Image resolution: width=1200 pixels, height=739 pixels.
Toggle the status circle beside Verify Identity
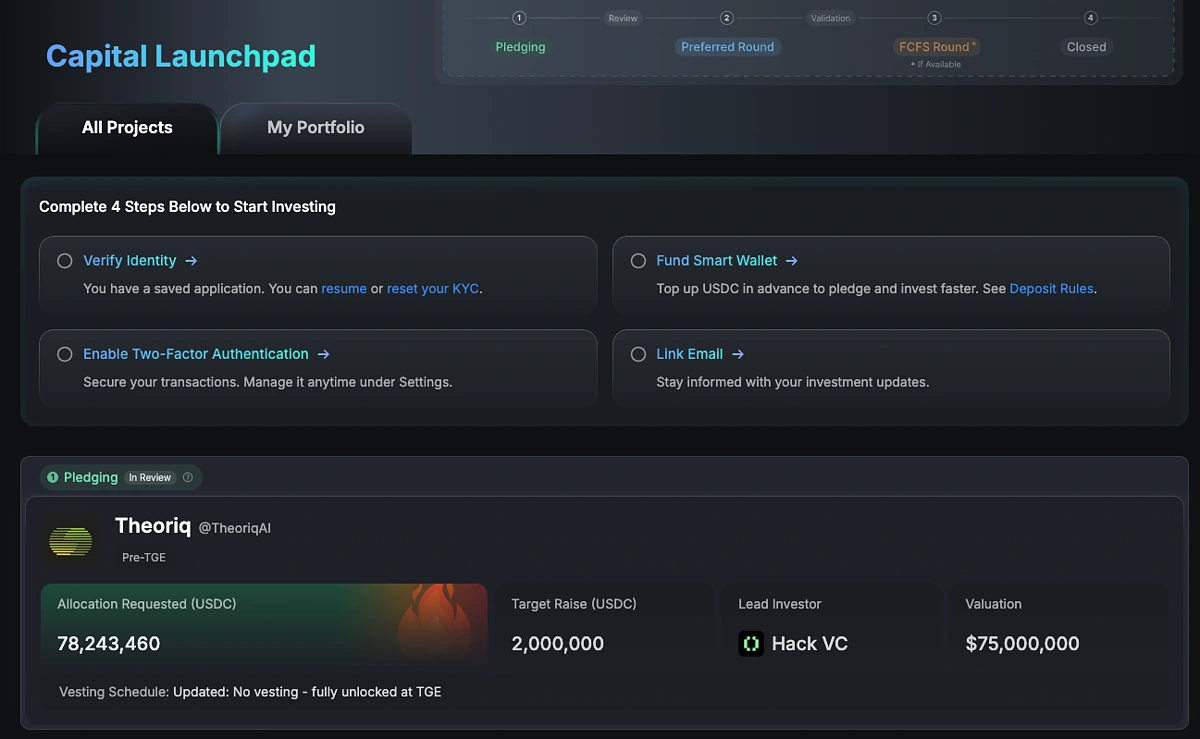(x=64, y=260)
